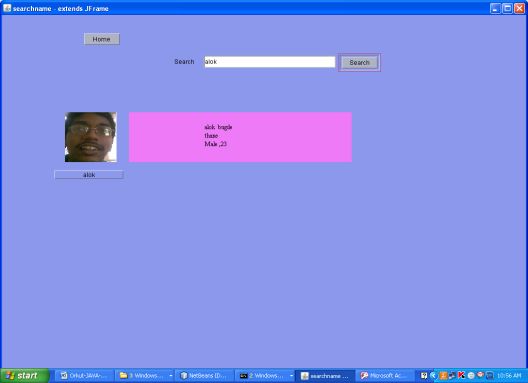
Task: Open the Windows start menu
Action: [x=25, y=376]
